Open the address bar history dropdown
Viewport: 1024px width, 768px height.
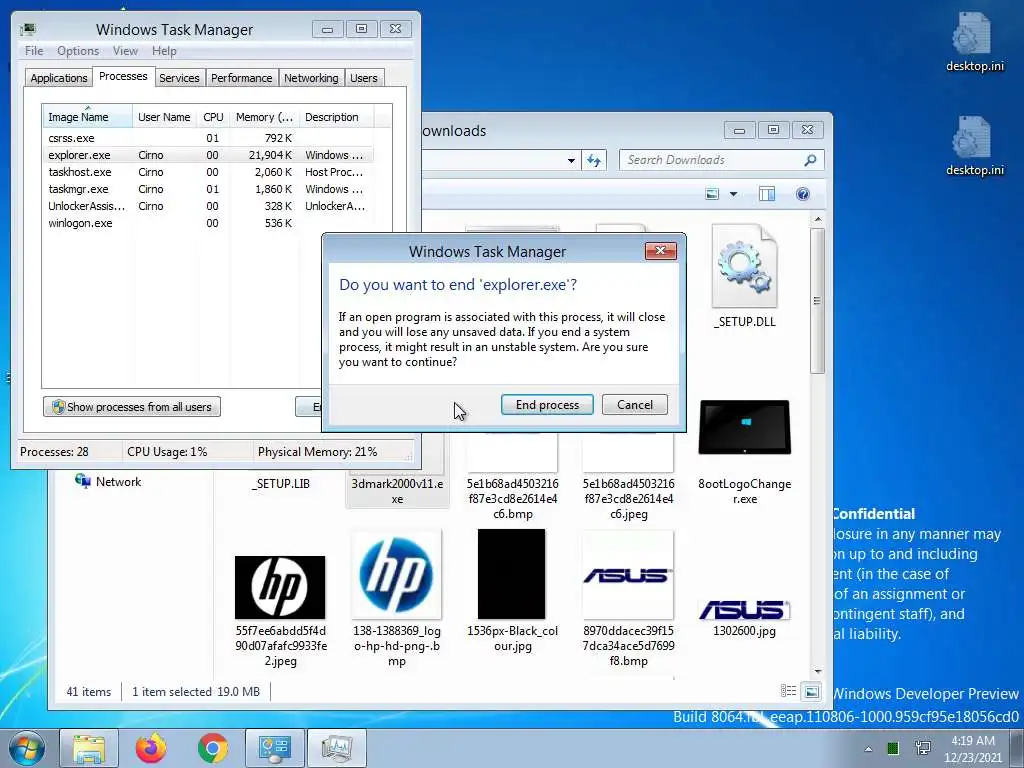[571, 160]
